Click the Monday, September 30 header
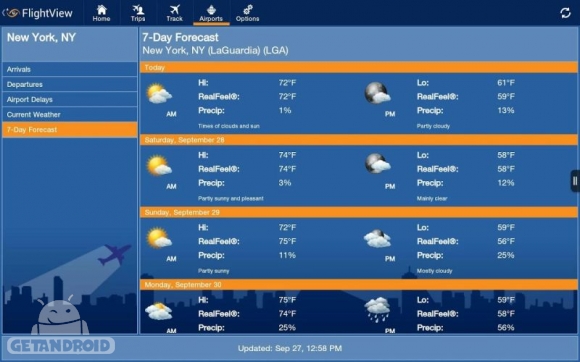This screenshot has width=580, height=362. click(x=359, y=285)
